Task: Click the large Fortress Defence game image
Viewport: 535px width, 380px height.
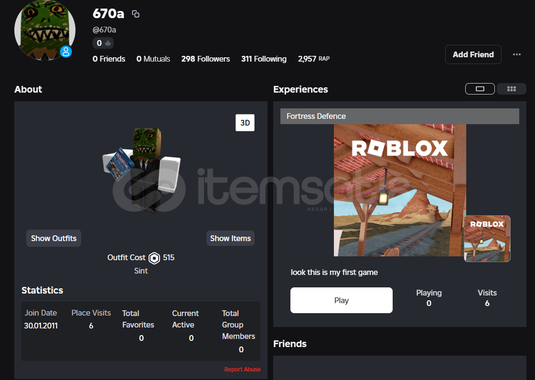Action: pos(400,190)
